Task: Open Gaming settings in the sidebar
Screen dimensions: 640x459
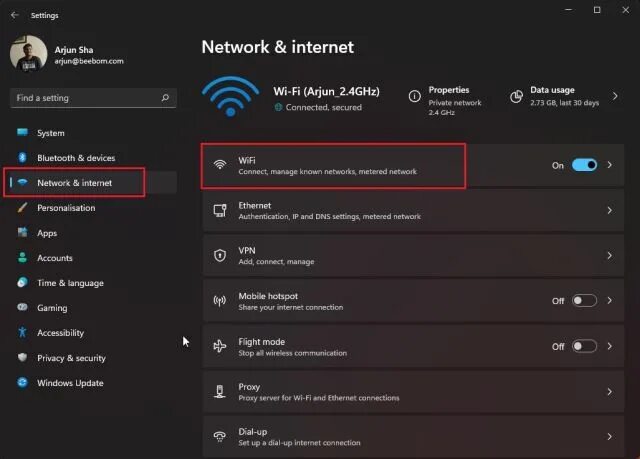Action: [52, 308]
